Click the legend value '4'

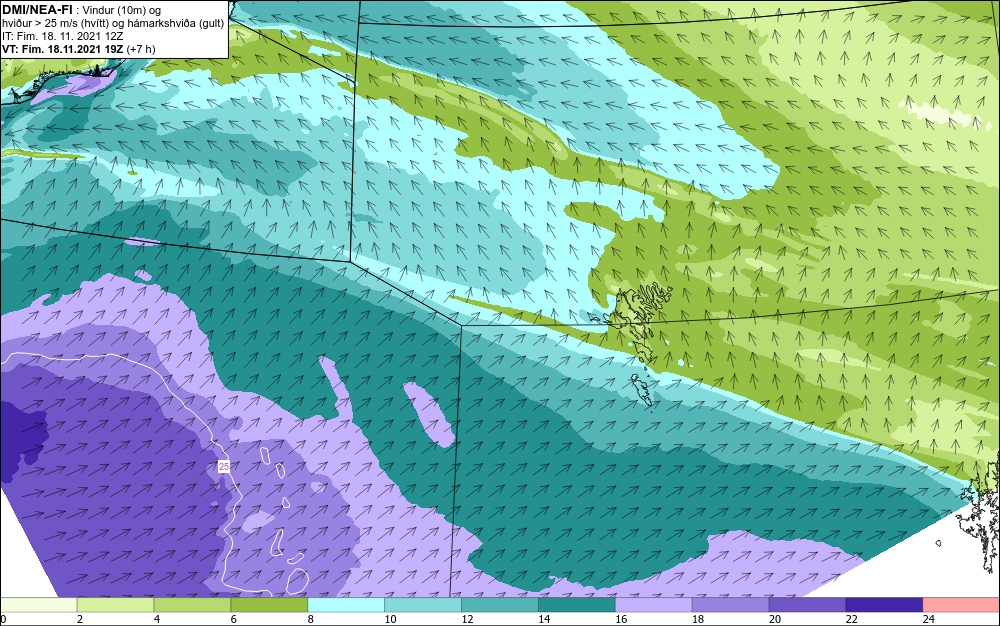(x=157, y=619)
